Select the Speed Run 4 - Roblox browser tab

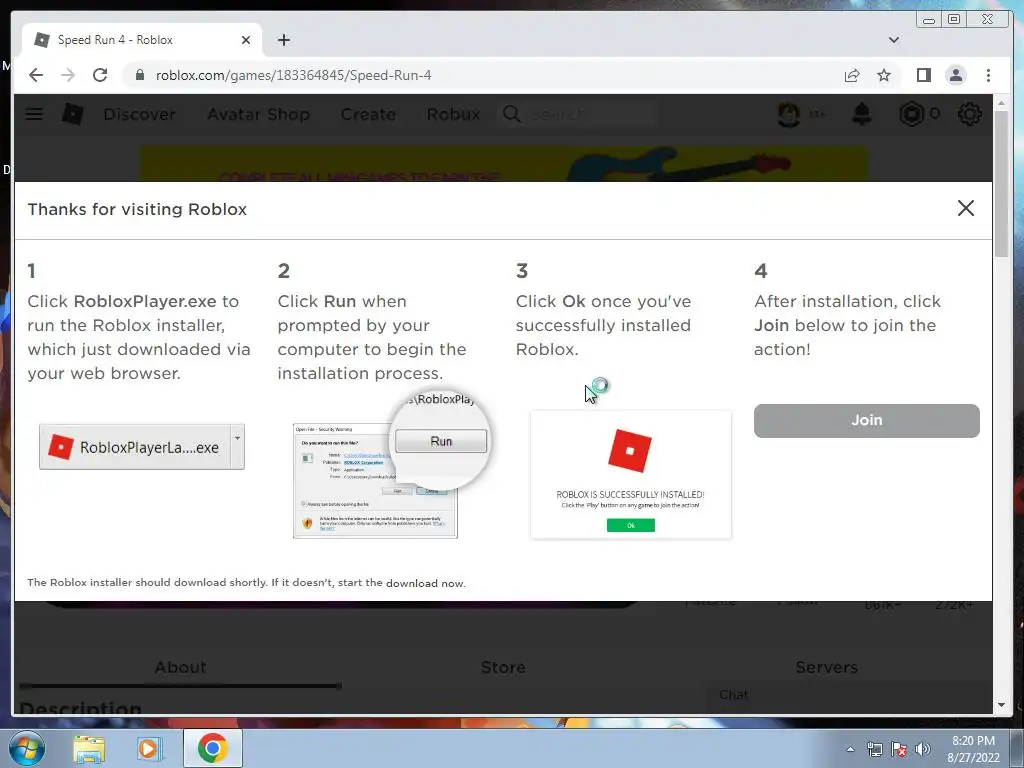click(142, 40)
